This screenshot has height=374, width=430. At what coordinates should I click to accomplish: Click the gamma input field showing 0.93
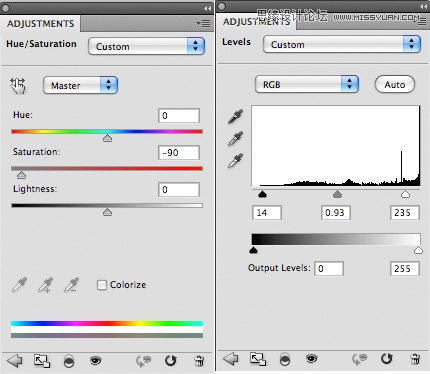336,212
